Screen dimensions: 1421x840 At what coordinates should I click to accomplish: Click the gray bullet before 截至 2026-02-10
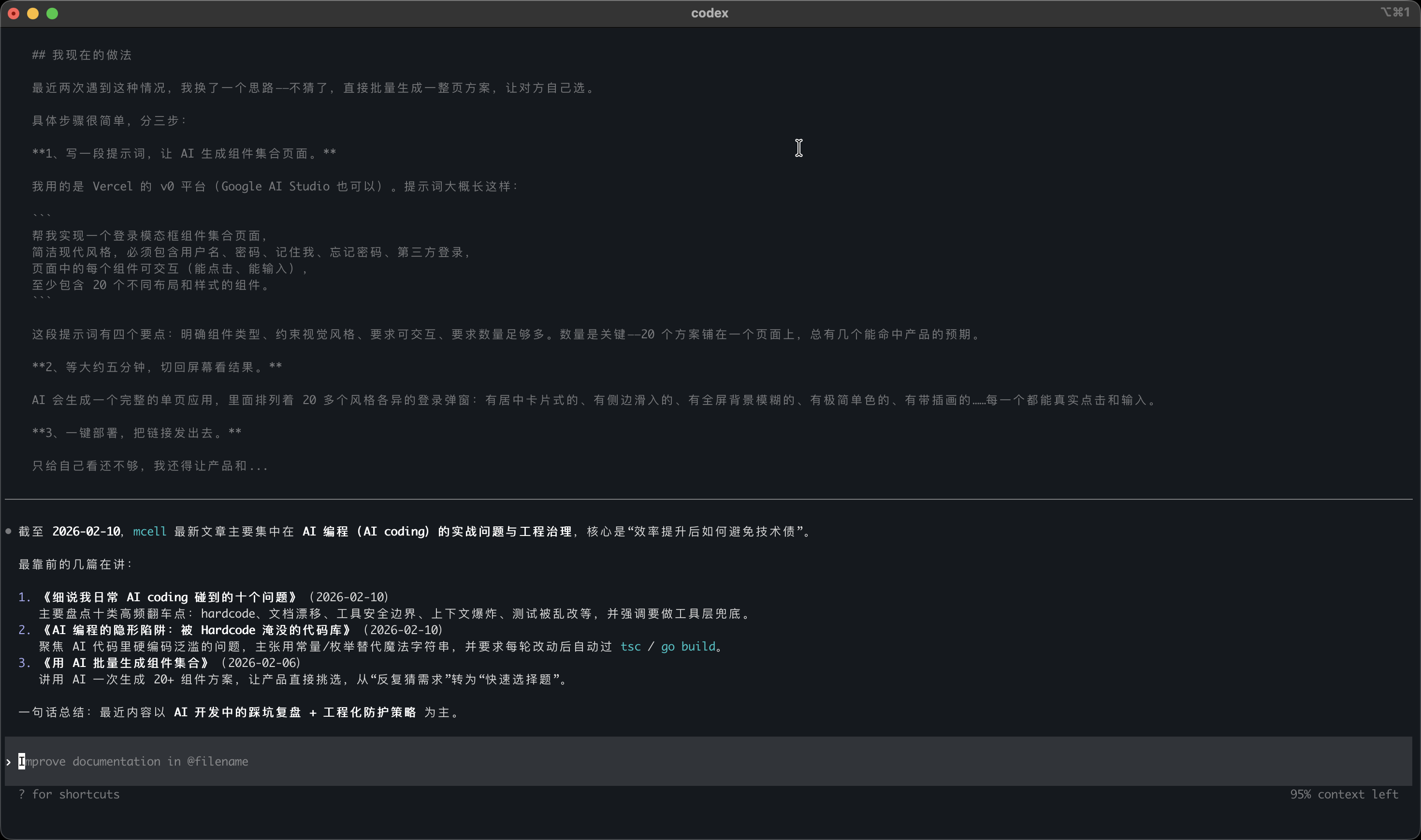(x=9, y=531)
